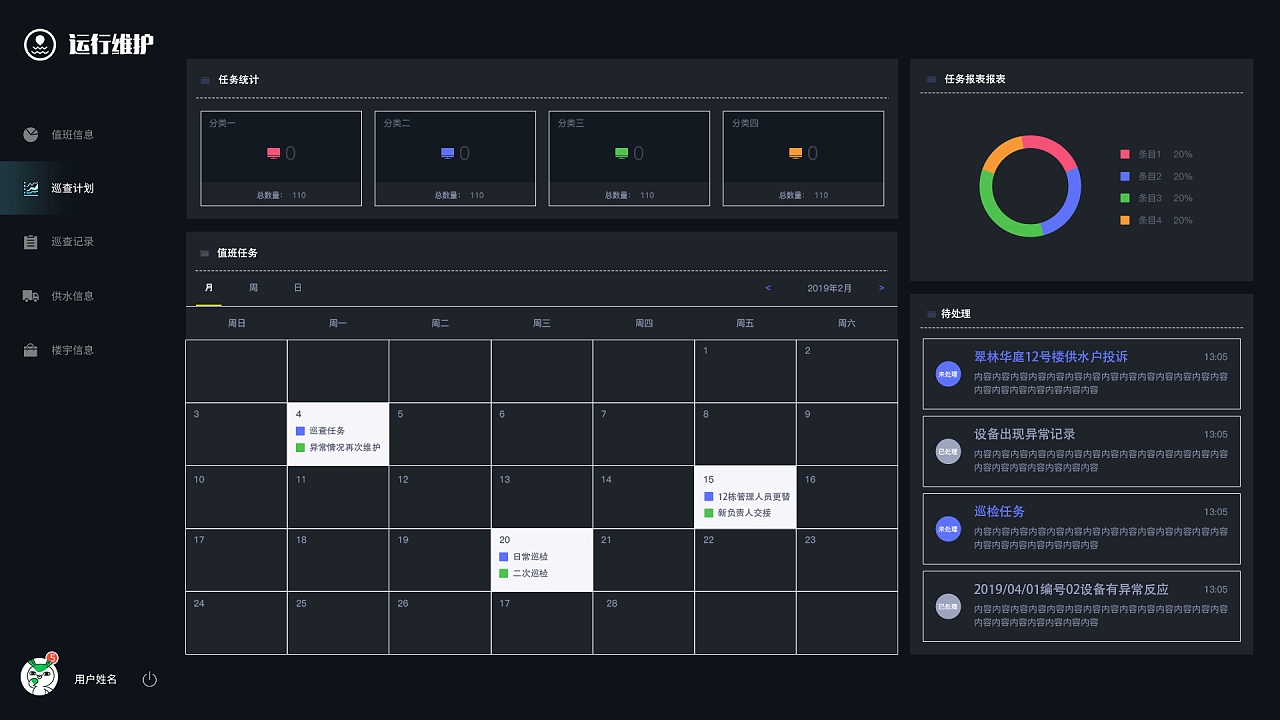Click the 分类一 statistics card title
Image resolution: width=1280 pixels, height=720 pixels.
(222, 123)
